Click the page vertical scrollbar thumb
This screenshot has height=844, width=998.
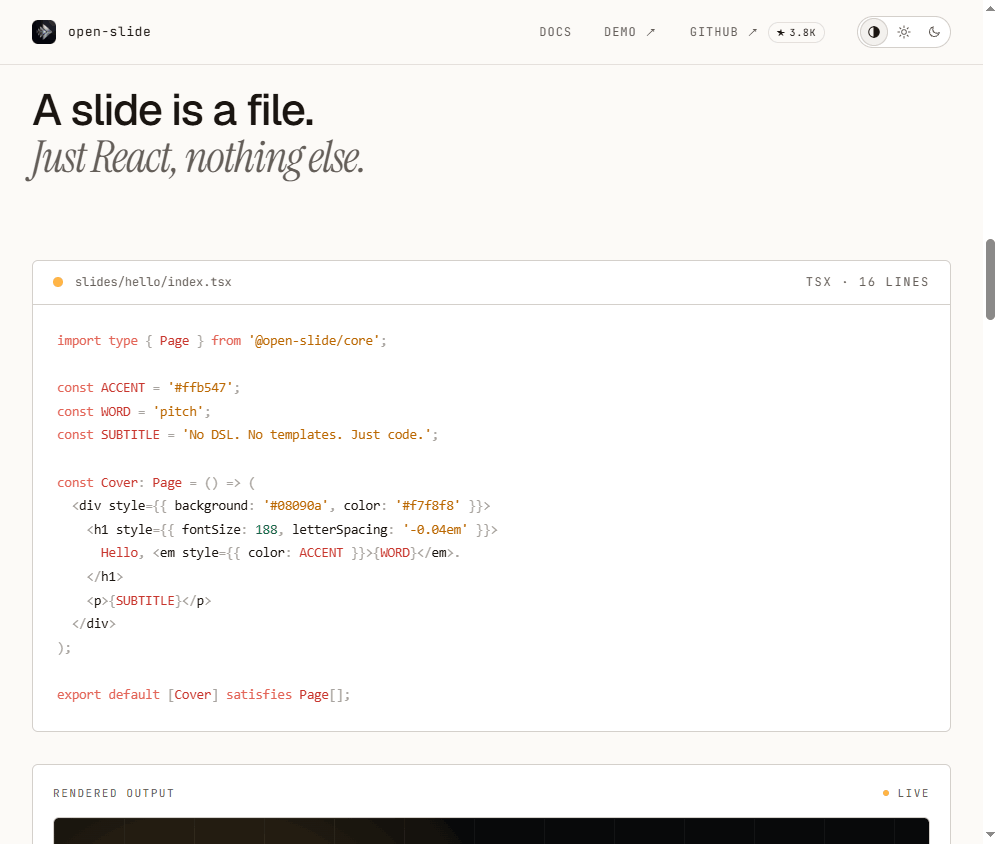coord(990,279)
